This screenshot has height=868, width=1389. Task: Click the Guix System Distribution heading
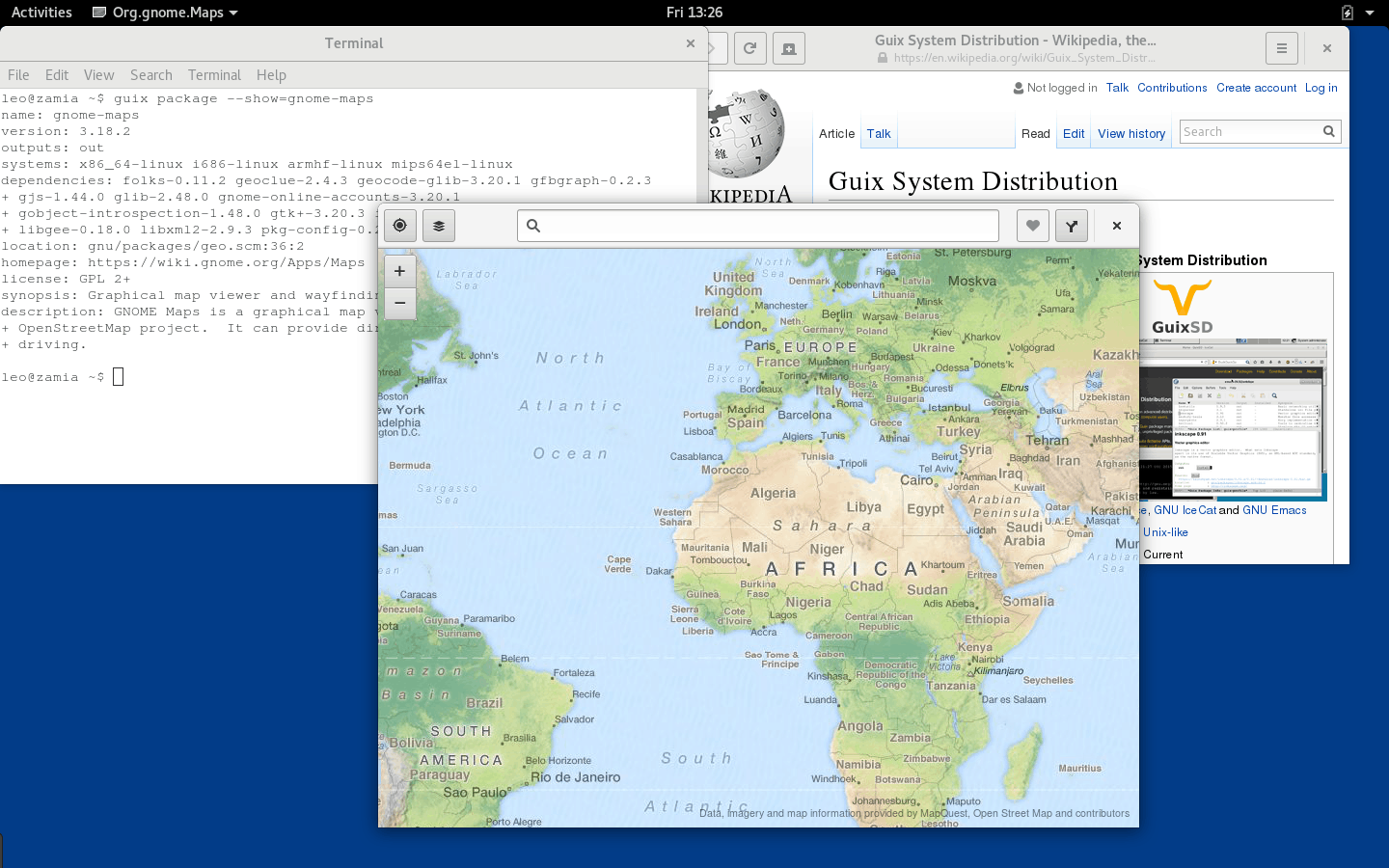[x=973, y=181]
